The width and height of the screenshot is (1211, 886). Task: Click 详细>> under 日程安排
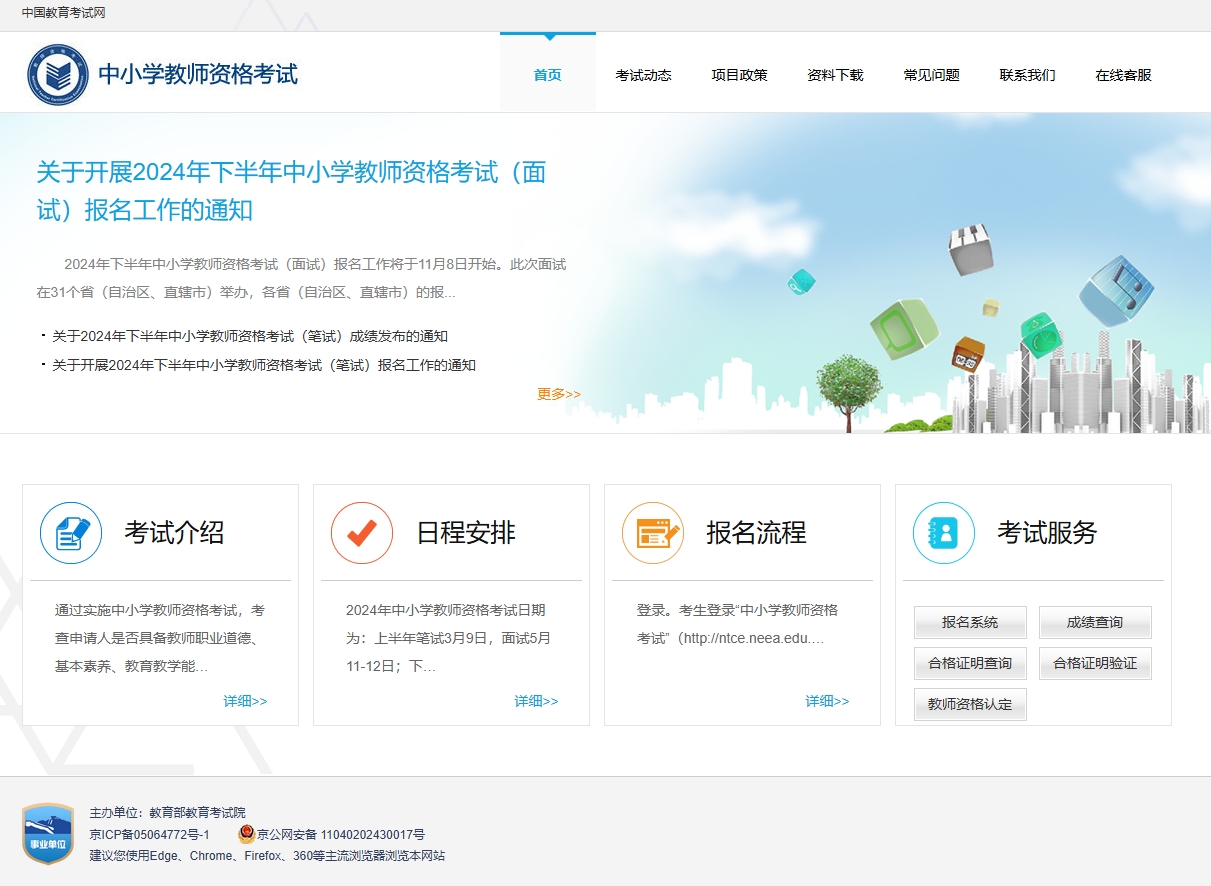[x=537, y=700]
